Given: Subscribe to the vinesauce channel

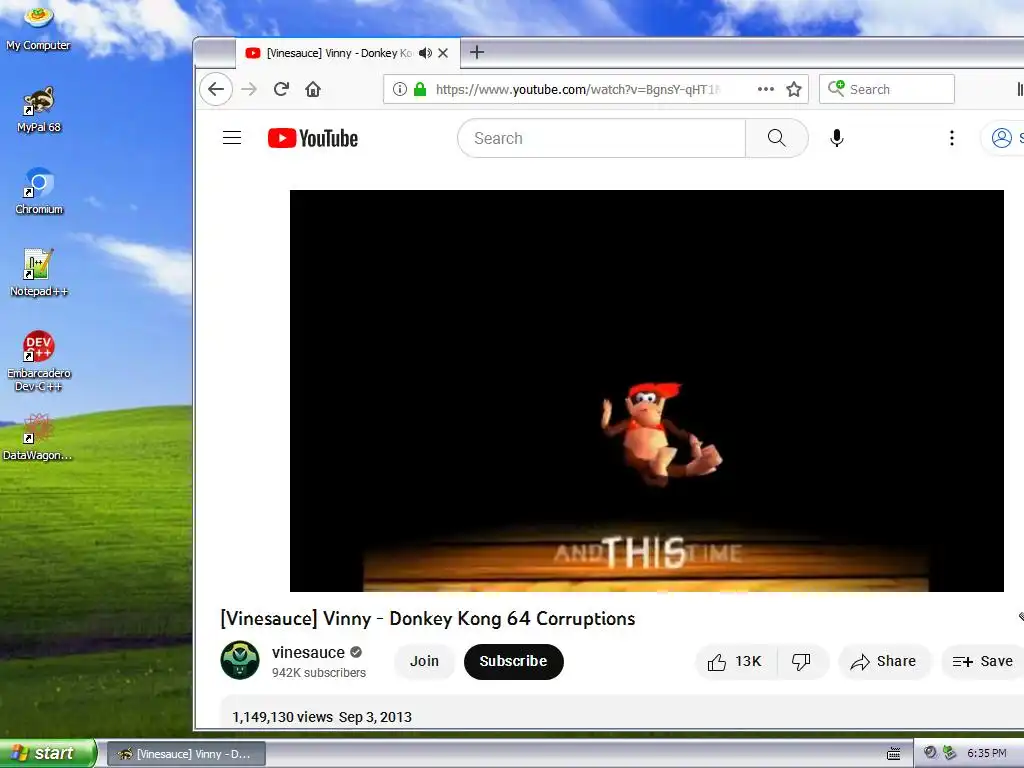Looking at the screenshot, I should pyautogui.click(x=513, y=662).
